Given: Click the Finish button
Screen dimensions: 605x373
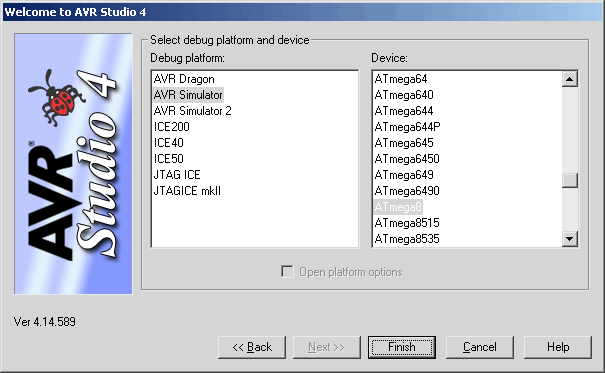Looking at the screenshot, I should coord(402,347).
